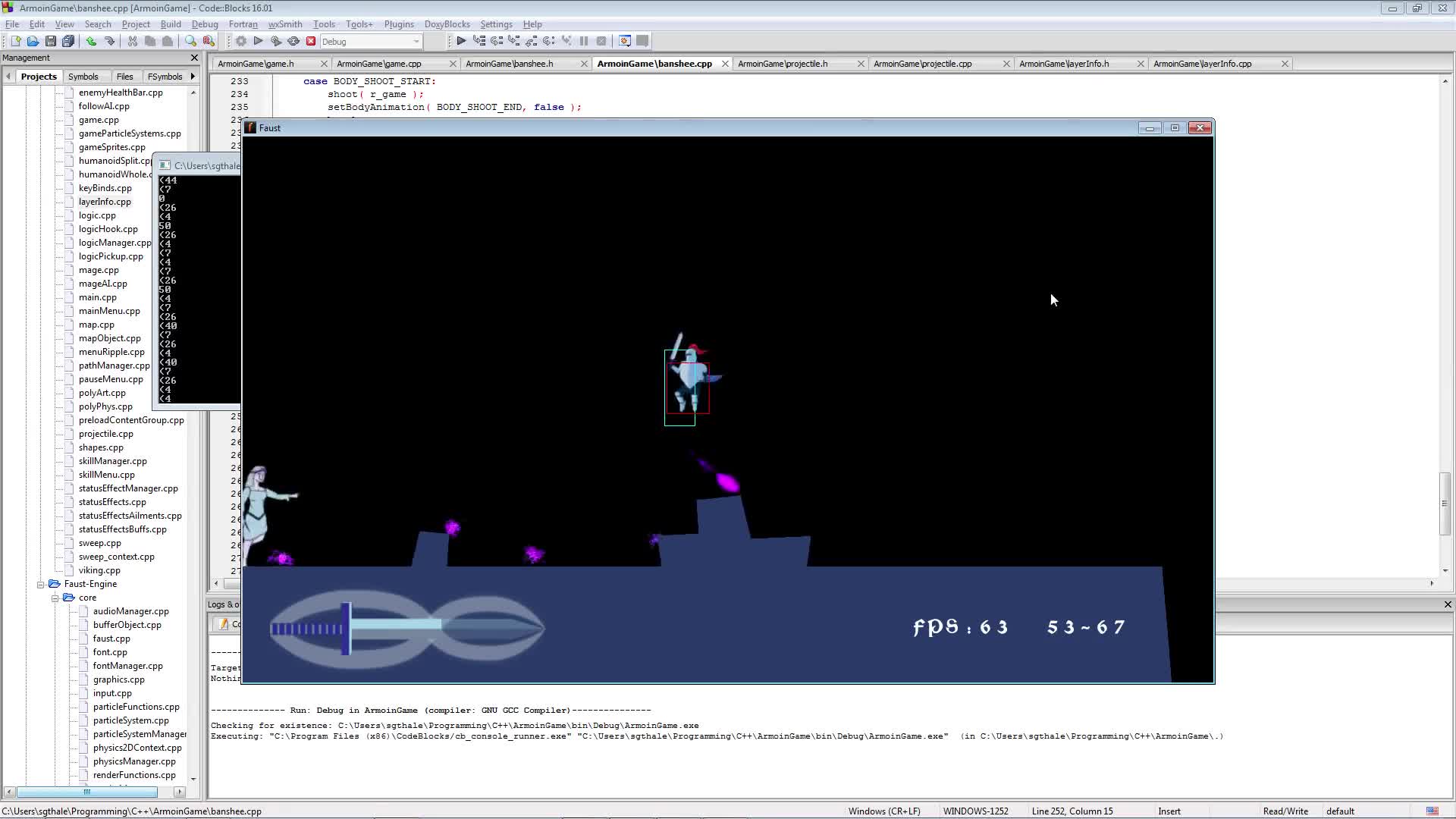The image size is (1456, 819).
Task: Switch to ArmoinGame\projectile.cpp tab
Action: (x=922, y=64)
